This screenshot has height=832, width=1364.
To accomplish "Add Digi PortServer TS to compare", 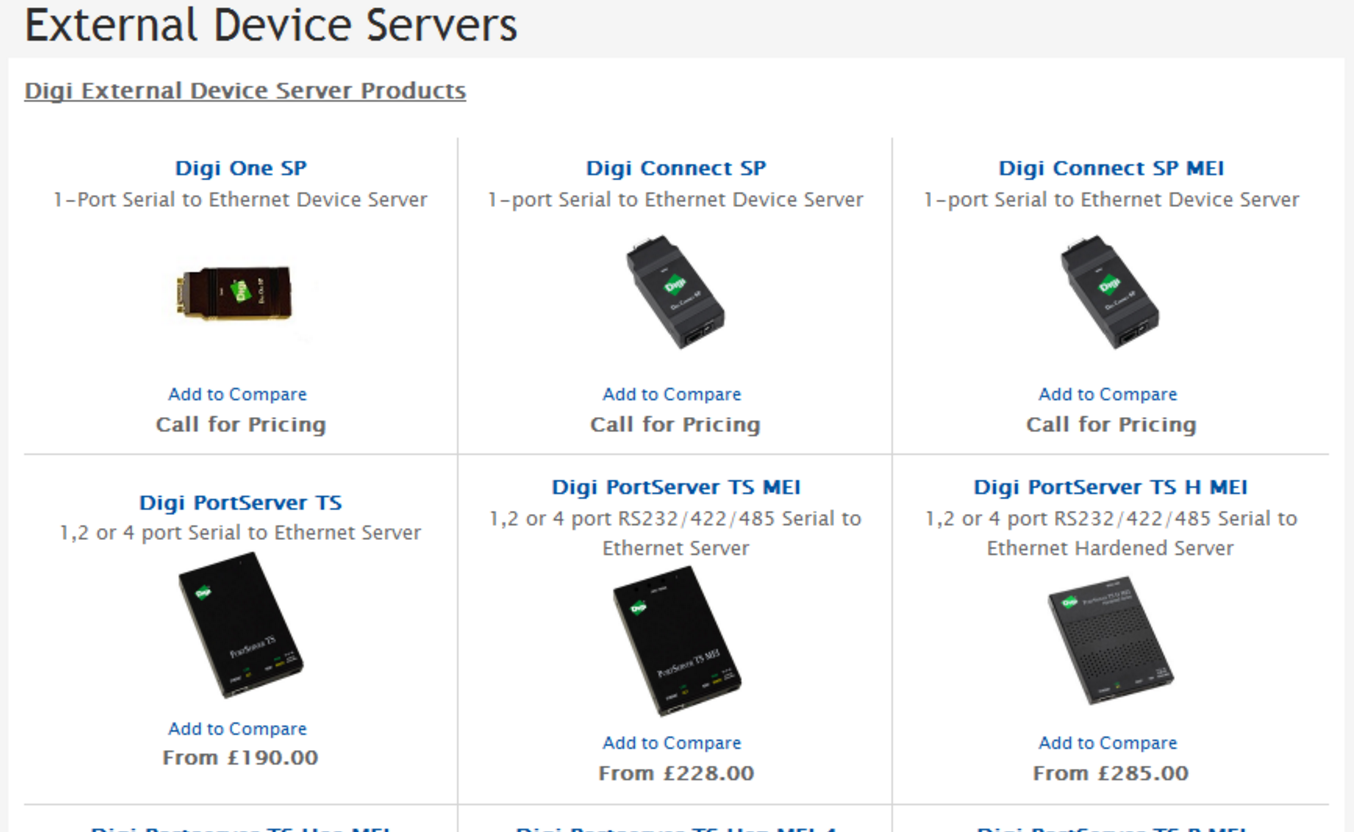I will 237,729.
